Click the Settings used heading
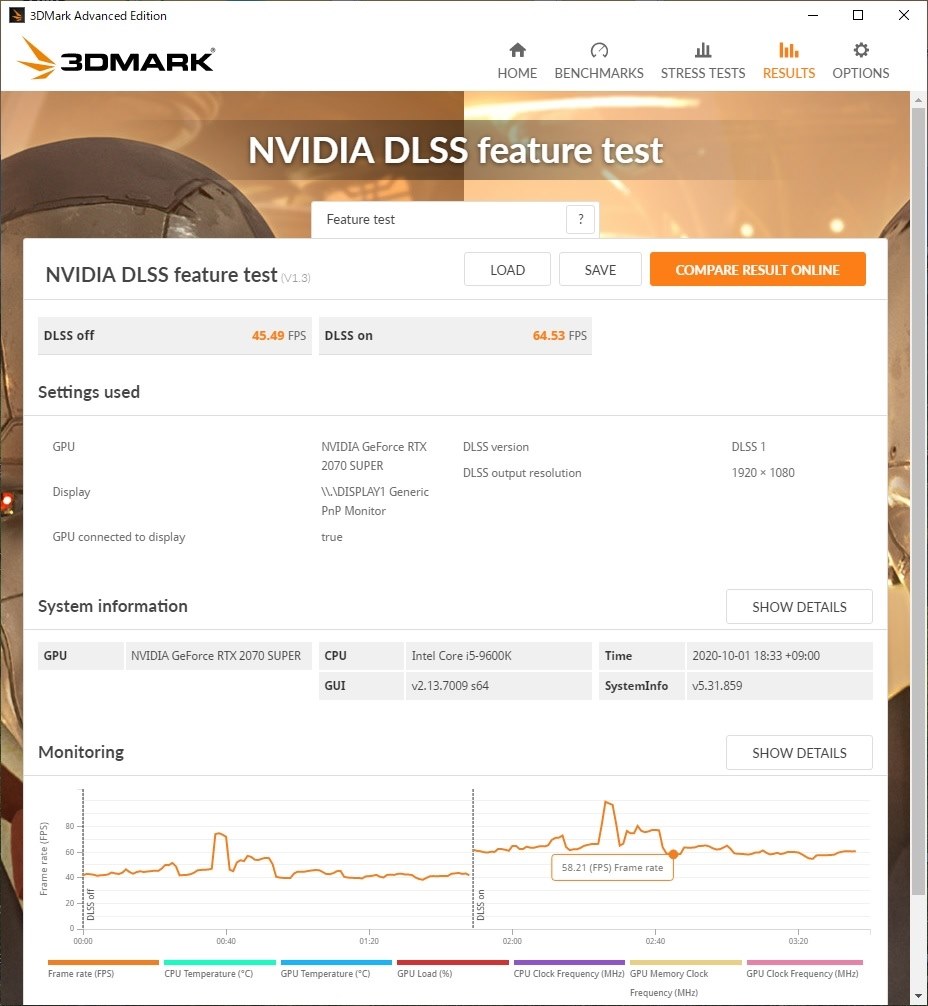This screenshot has width=928, height=1006. click(x=89, y=392)
